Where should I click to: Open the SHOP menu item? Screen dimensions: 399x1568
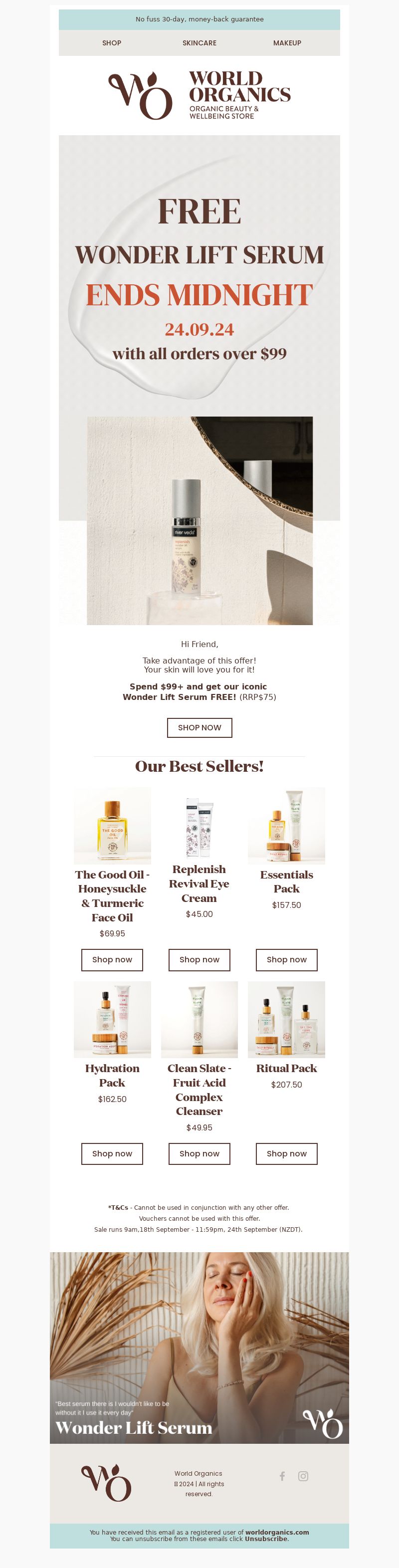point(112,43)
